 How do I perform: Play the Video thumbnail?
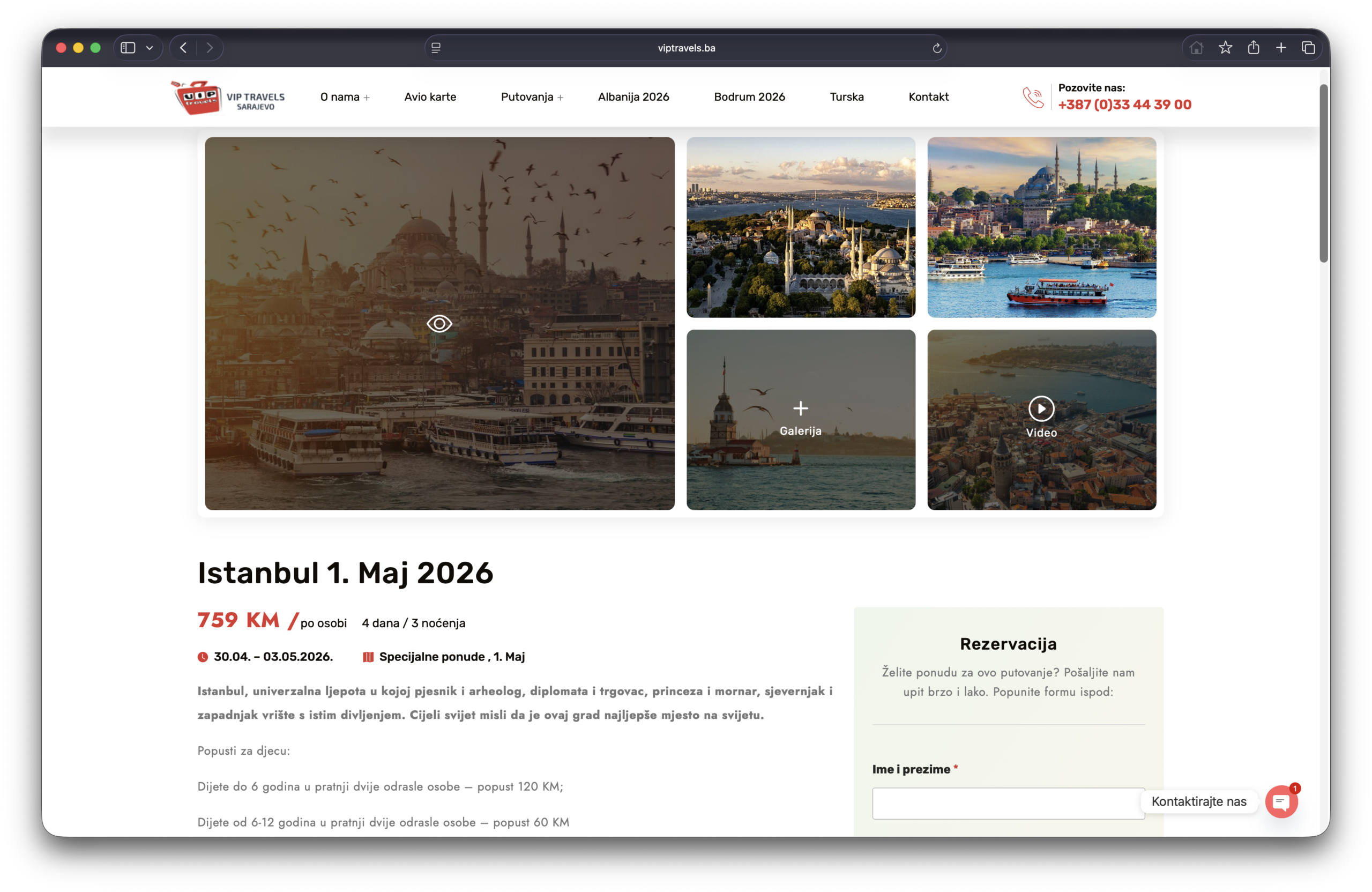coord(1041,409)
